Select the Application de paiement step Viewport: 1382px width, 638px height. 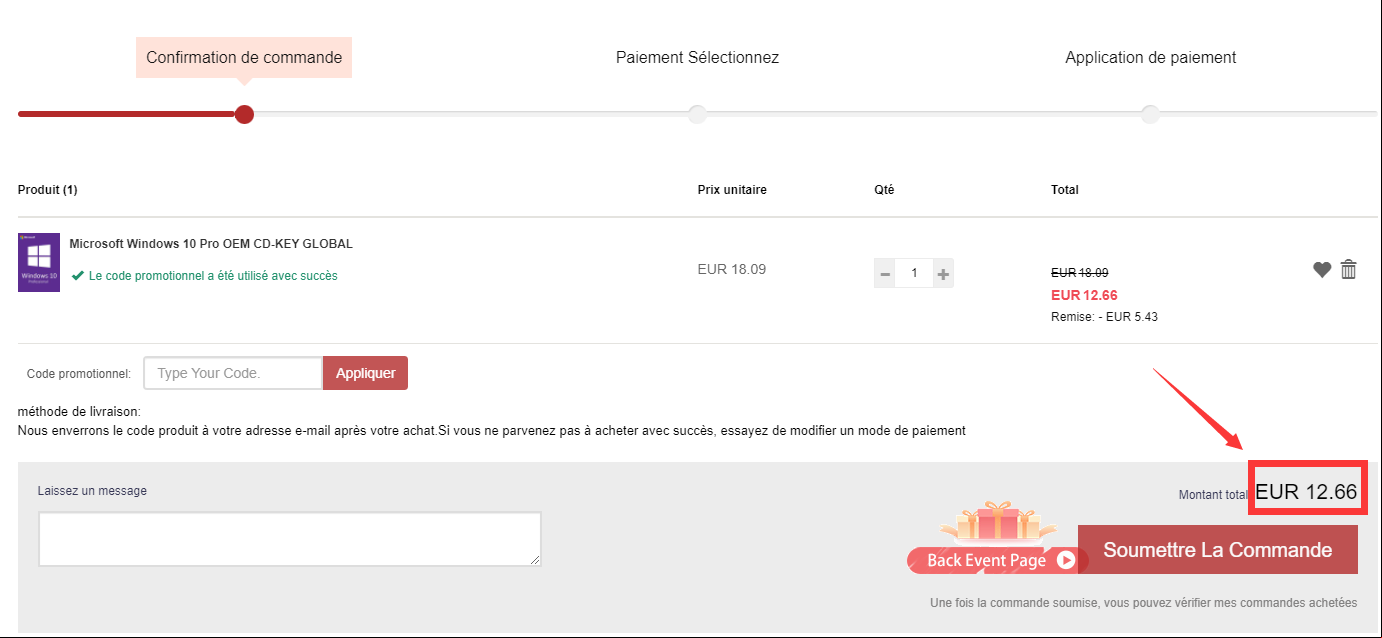pos(1150,58)
